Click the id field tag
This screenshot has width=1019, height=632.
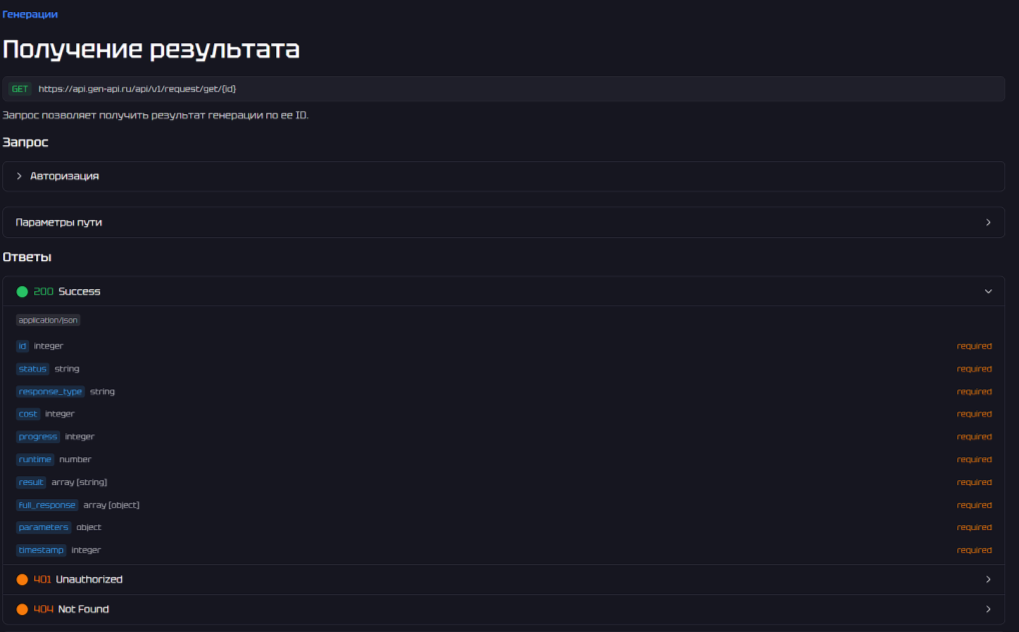[x=22, y=346]
